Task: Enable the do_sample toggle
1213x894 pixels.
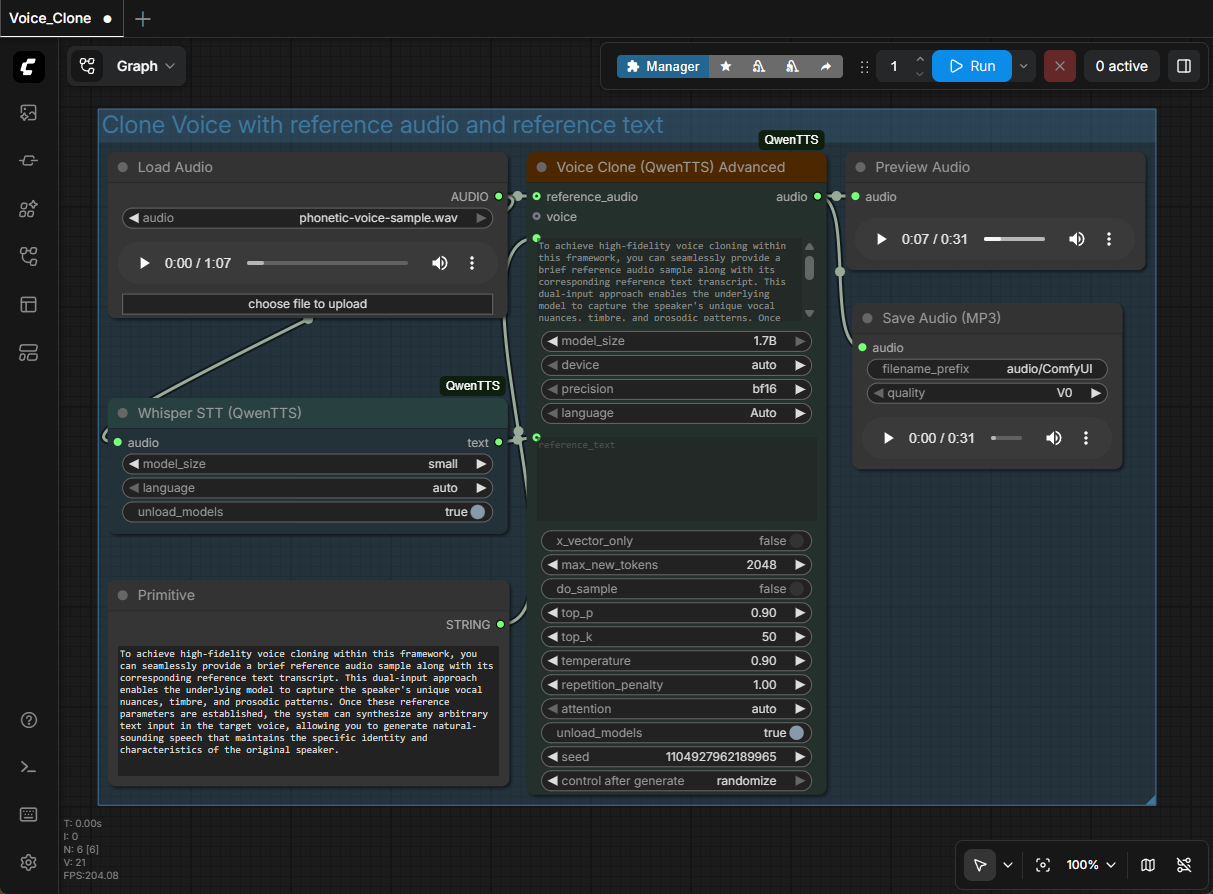Action: 796,589
